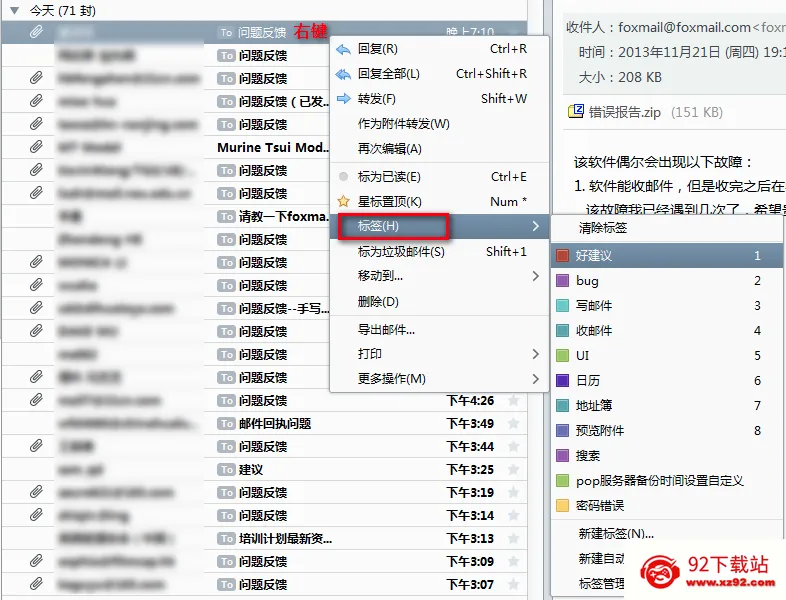Open the 问题反馈（已发.. email

pos(284,101)
